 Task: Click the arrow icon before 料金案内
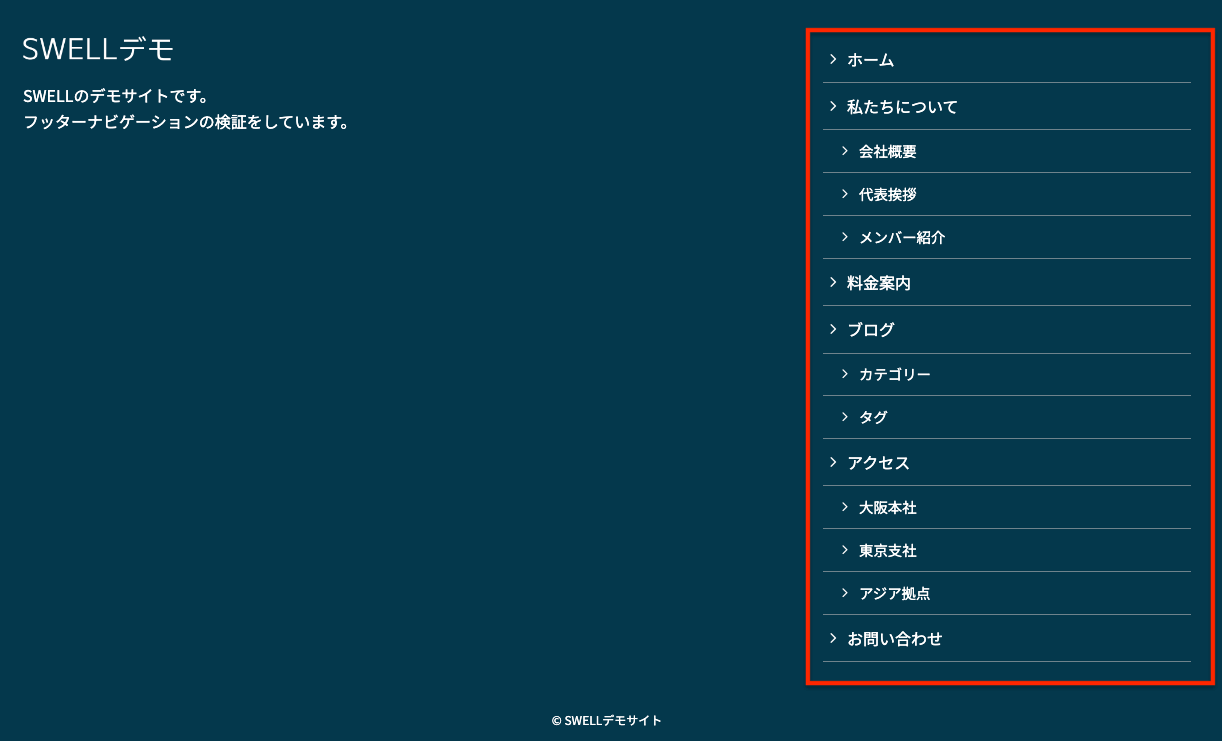[x=834, y=282]
